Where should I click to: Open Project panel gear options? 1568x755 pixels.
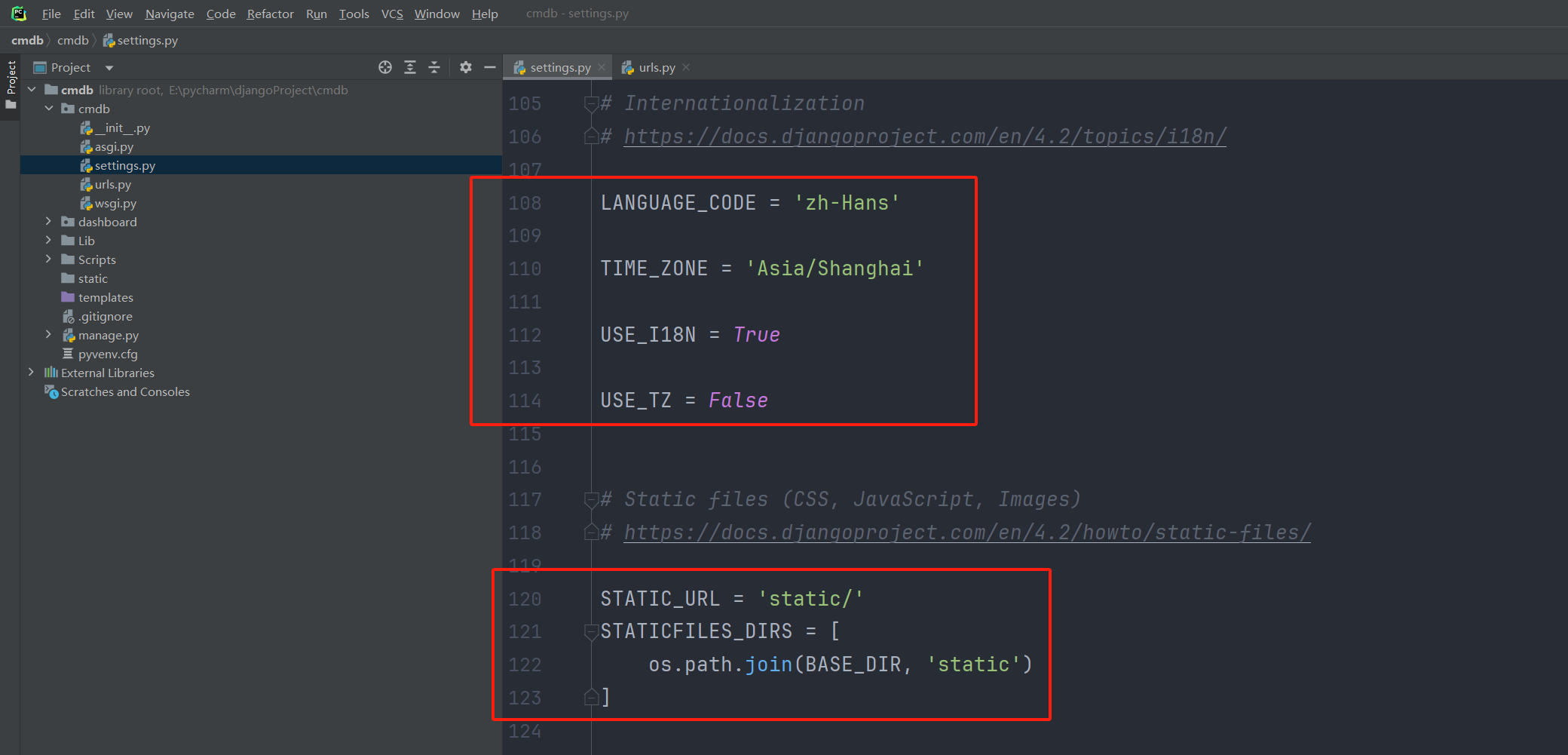[466, 67]
